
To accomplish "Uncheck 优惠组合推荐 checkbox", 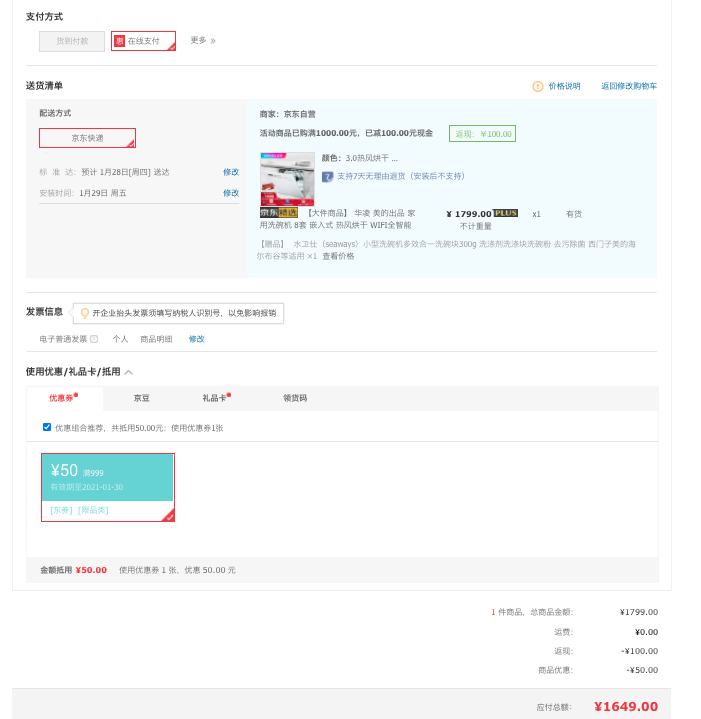I will 47,427.
